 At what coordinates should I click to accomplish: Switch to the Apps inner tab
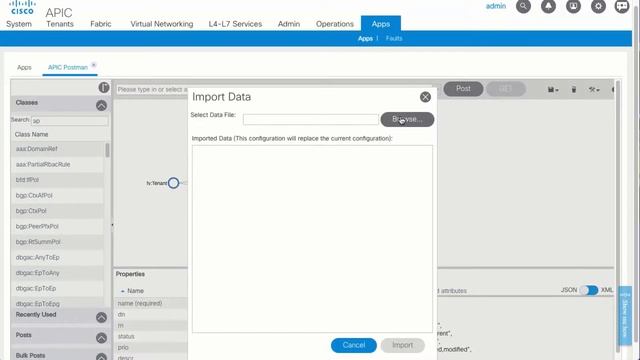point(24,67)
